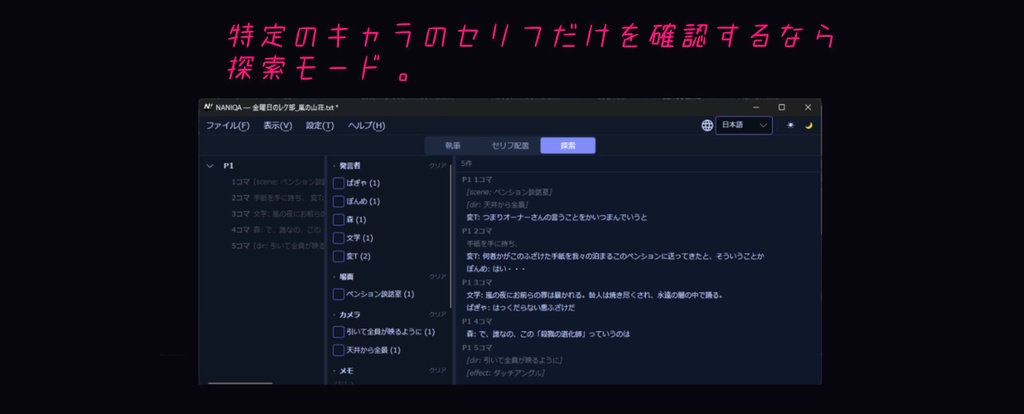Select 1コマ row in the P1 outline tree
The width and height of the screenshot is (1024, 414).
tap(277, 182)
